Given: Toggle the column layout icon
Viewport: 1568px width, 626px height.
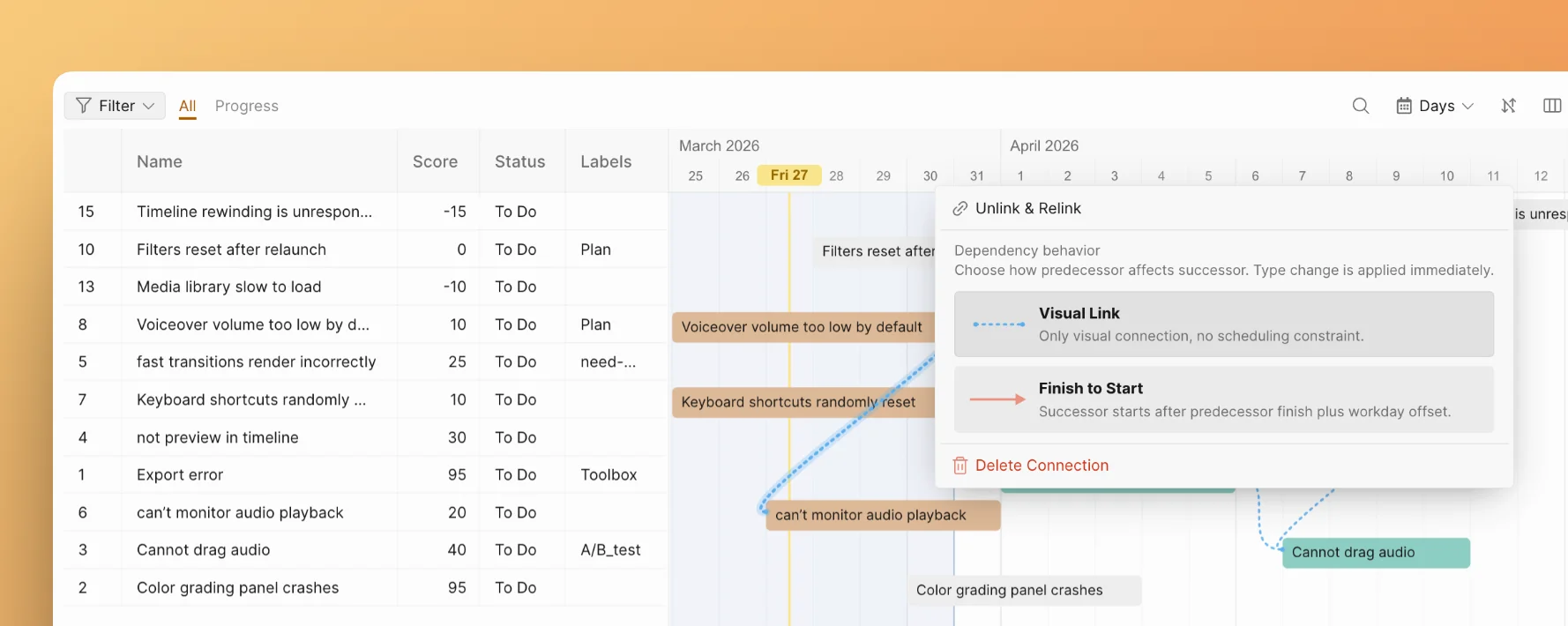Looking at the screenshot, I should click(1552, 106).
